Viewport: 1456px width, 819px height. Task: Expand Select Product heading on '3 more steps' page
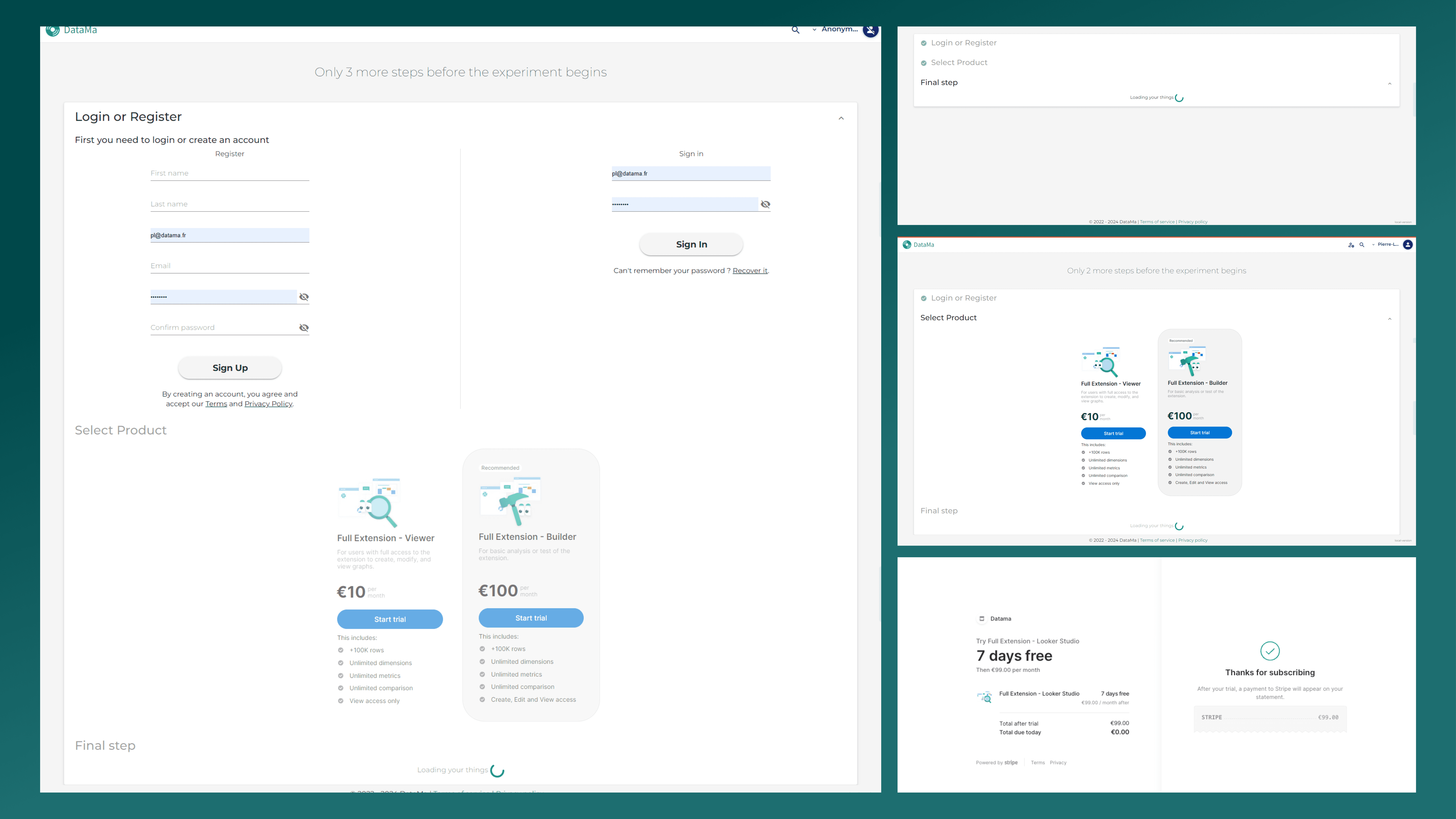coord(121,431)
